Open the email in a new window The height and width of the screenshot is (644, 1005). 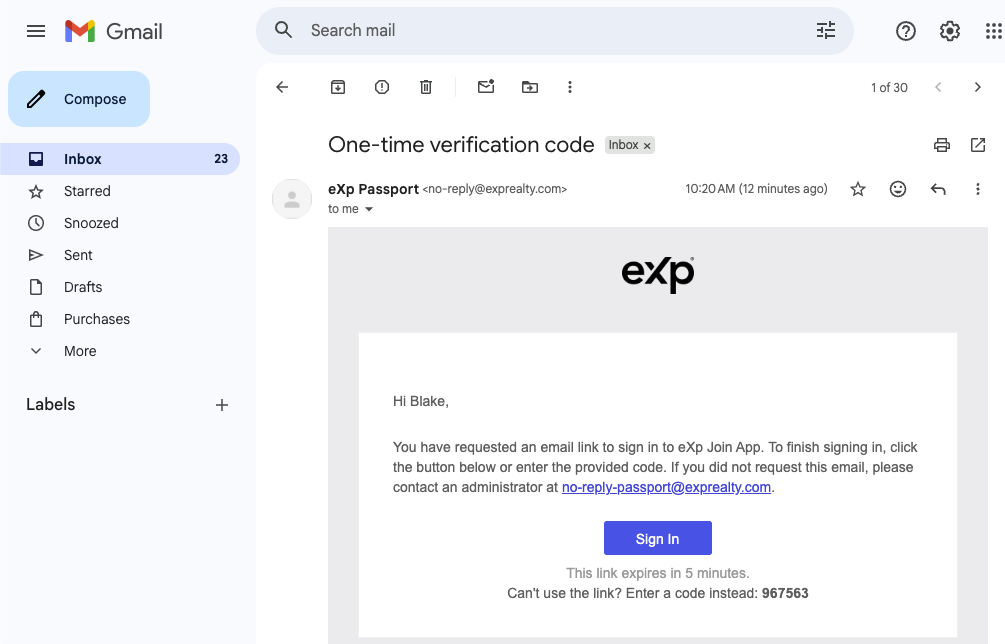coord(978,145)
